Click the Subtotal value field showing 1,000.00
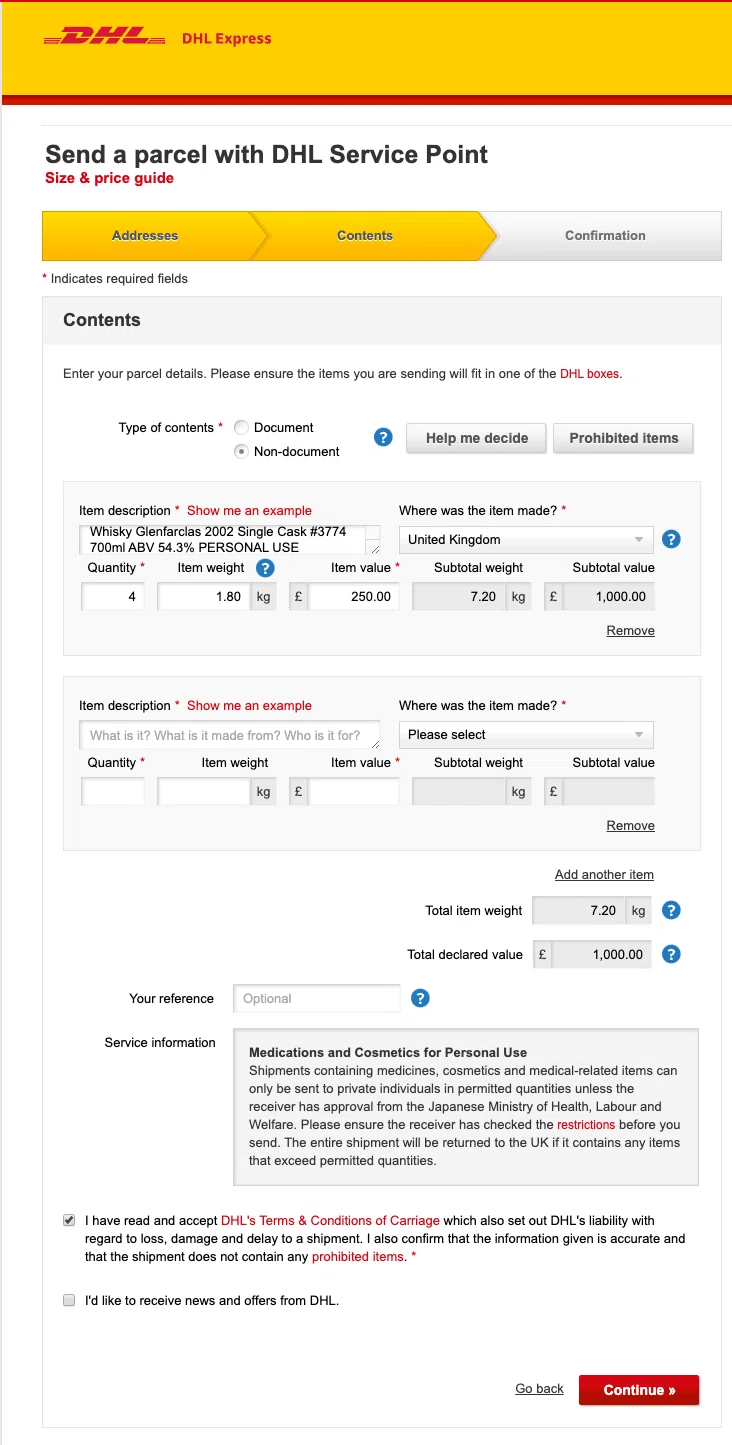The image size is (732, 1445). pos(609,597)
